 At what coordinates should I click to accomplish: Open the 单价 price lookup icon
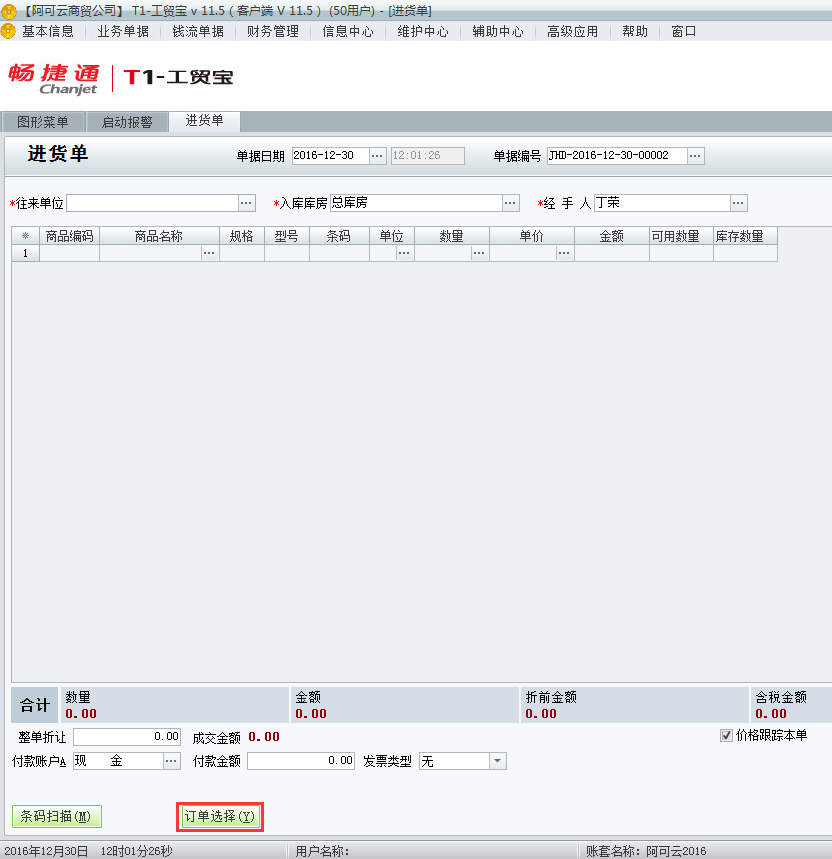click(562, 253)
